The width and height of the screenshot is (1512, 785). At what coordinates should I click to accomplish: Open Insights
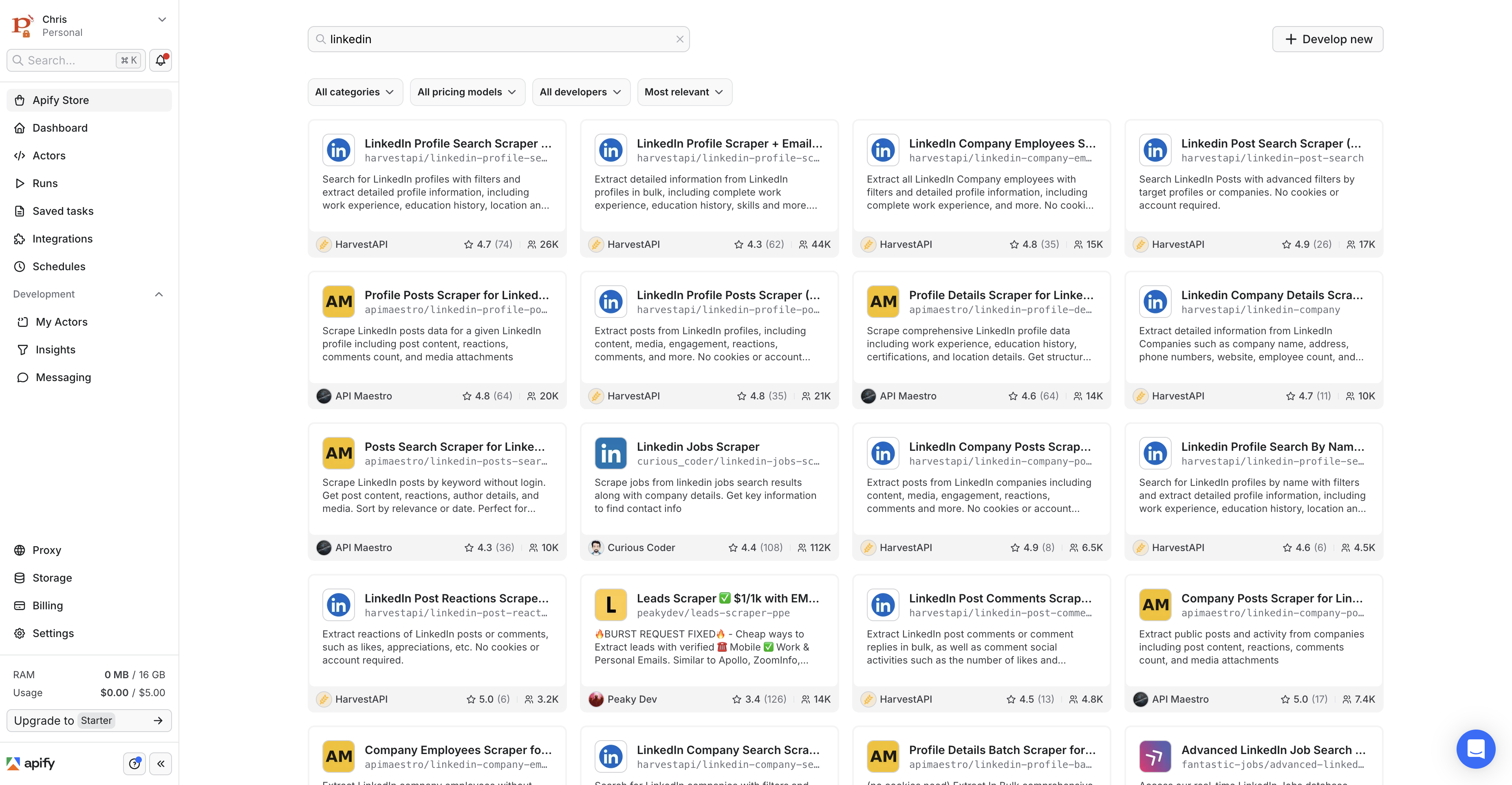point(89,349)
